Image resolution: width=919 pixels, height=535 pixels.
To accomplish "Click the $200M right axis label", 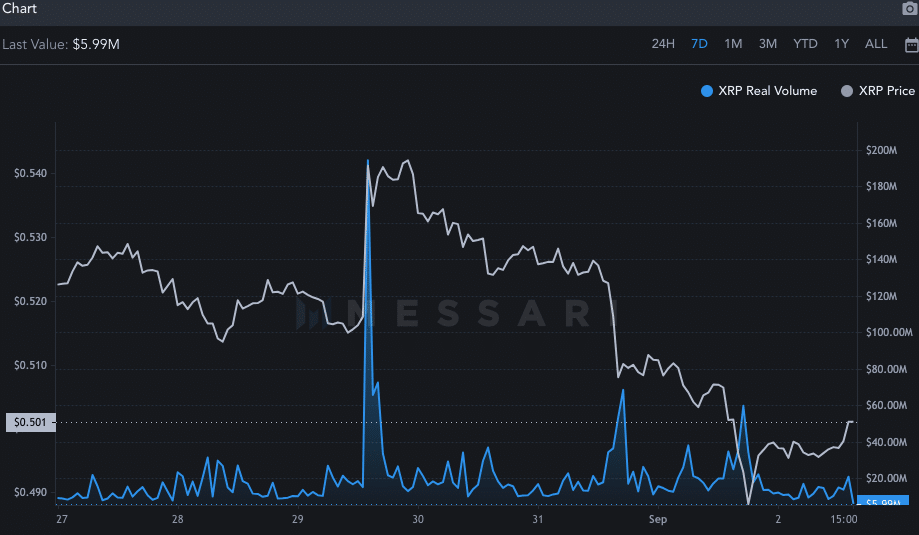I will click(883, 151).
